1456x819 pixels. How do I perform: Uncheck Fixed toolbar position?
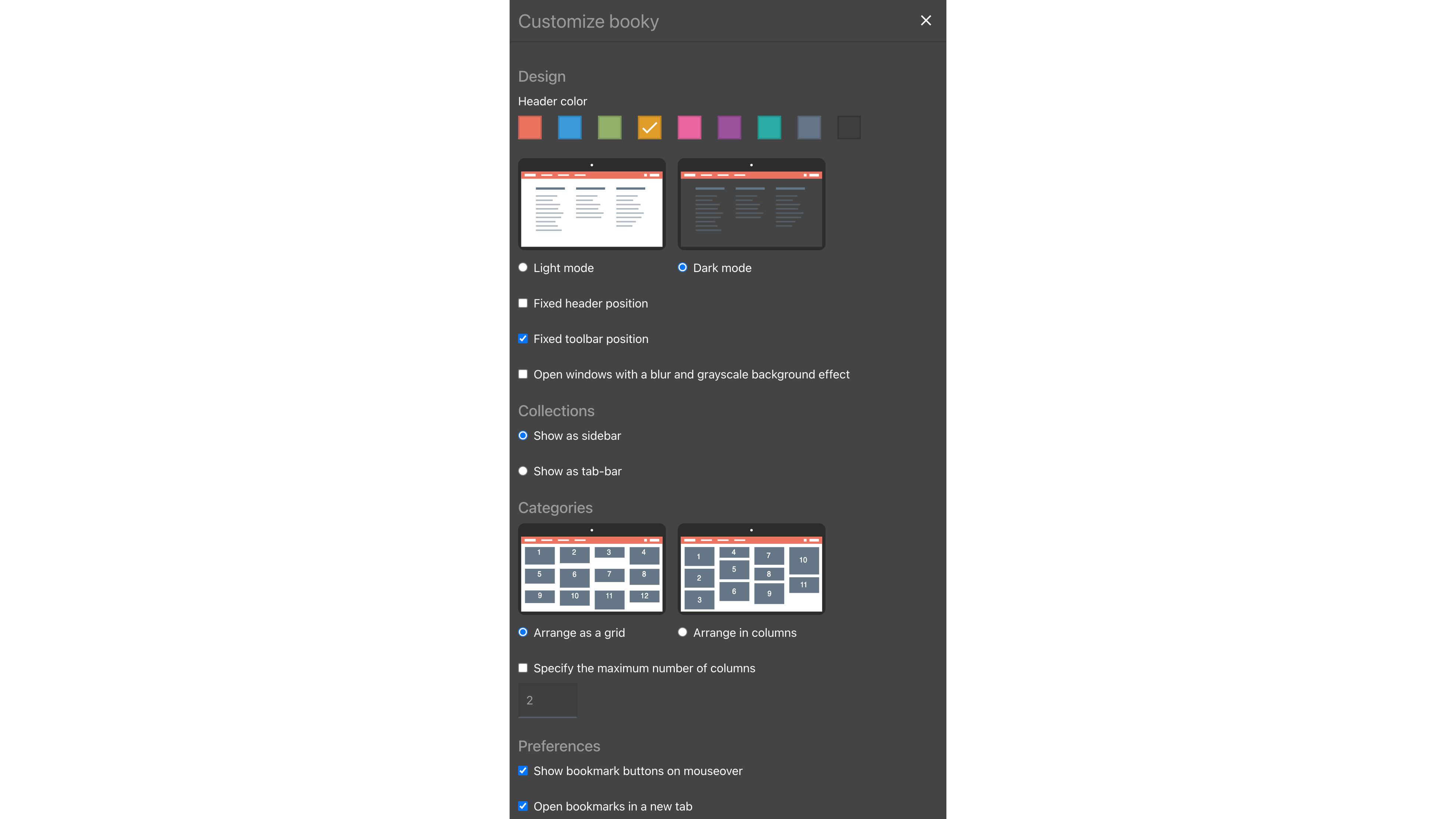(523, 339)
